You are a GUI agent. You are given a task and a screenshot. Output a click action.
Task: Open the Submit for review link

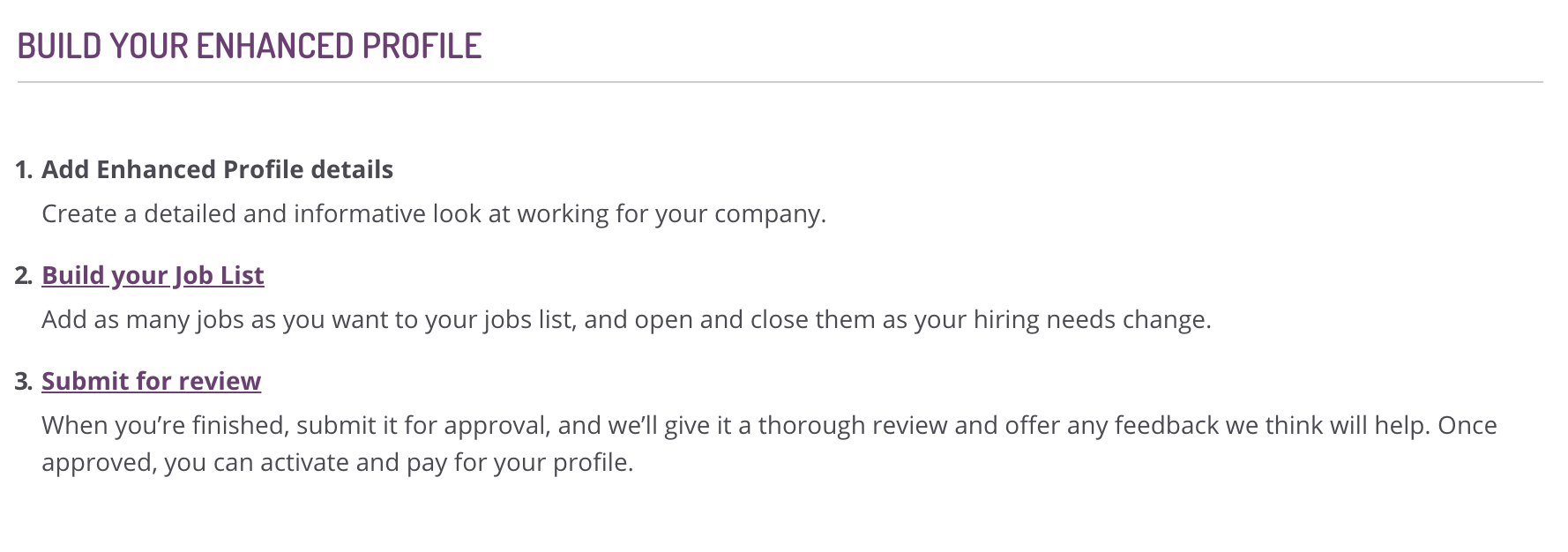pos(151,381)
